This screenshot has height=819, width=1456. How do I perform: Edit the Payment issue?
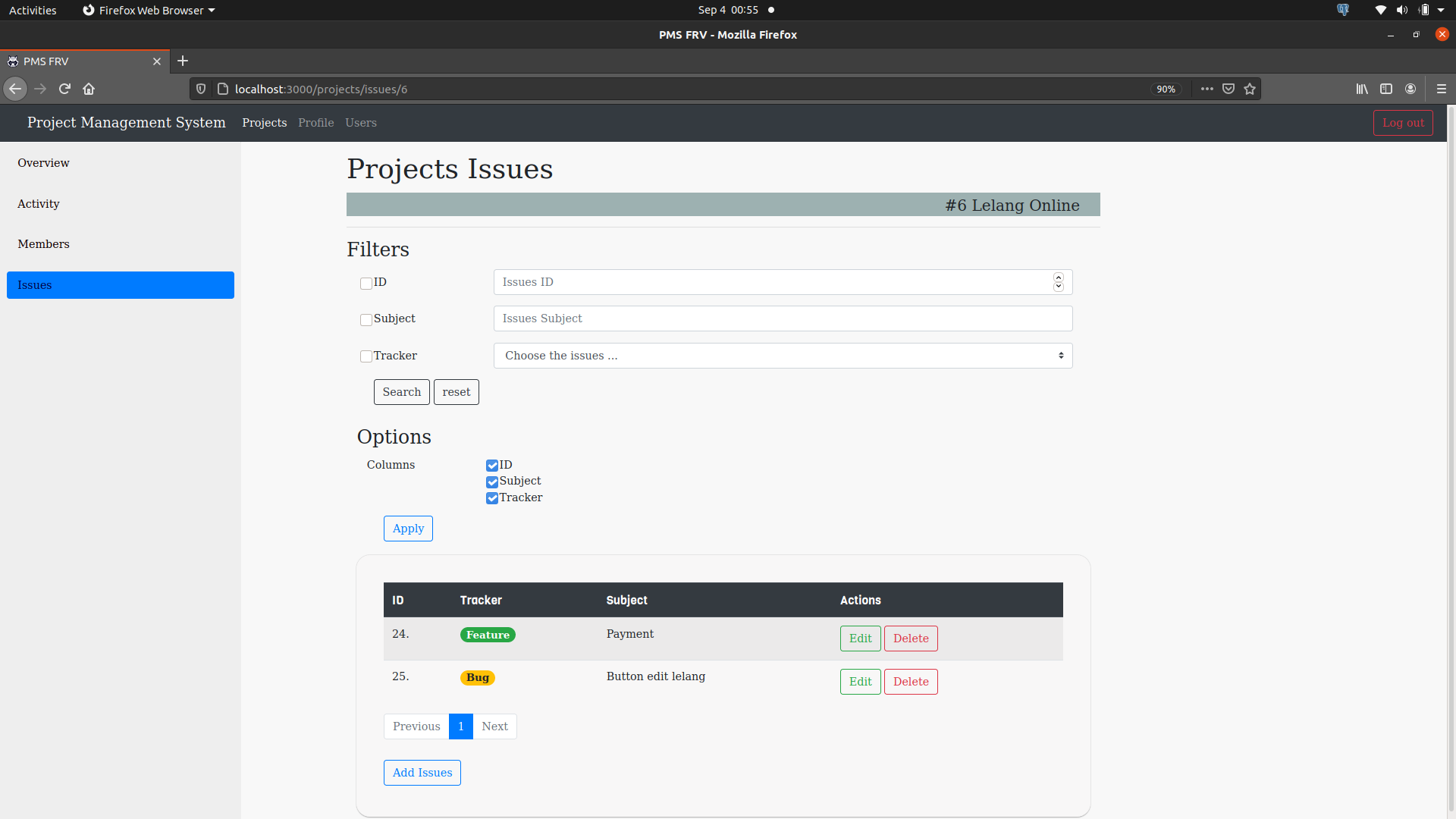pyautogui.click(x=860, y=639)
